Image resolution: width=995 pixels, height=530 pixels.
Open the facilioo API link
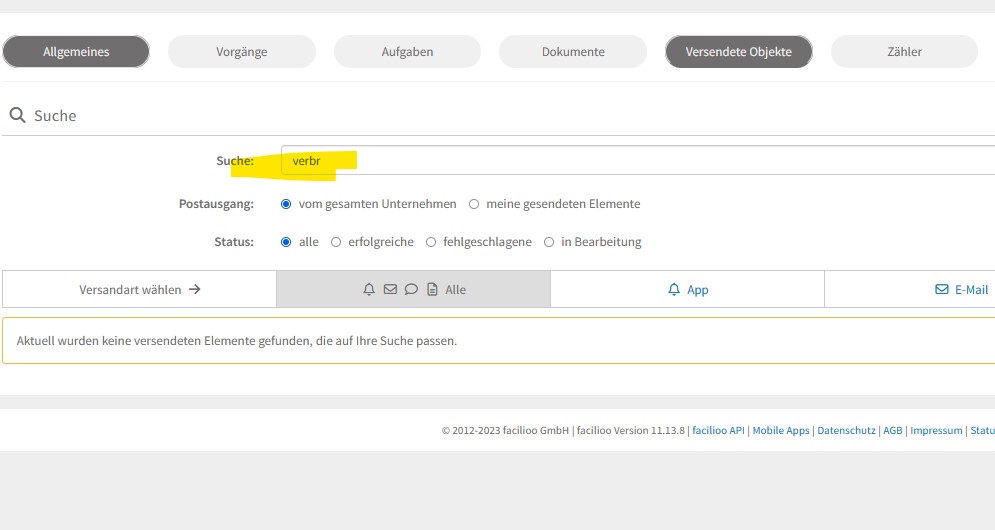tap(718, 431)
